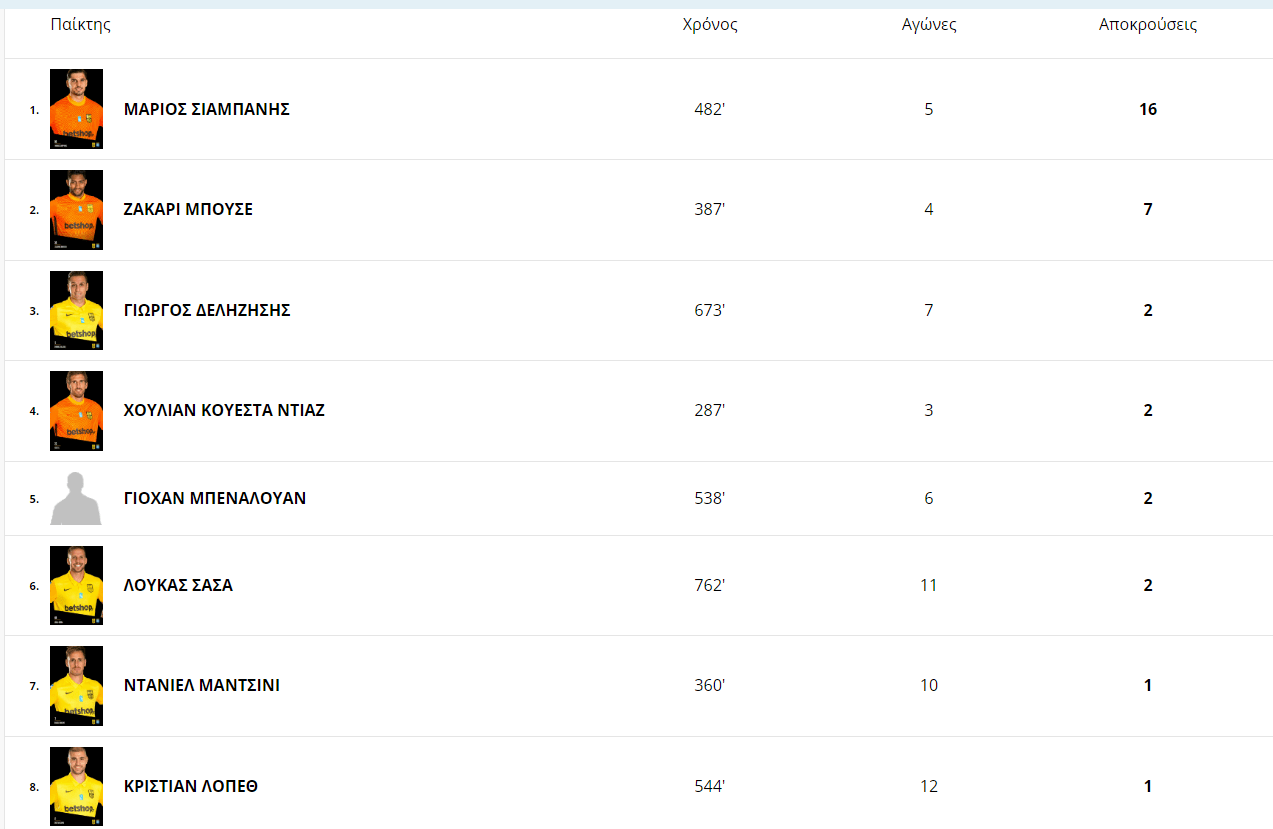The height and width of the screenshot is (829, 1273).
Task: Click ΚΡΙΣΤΙΑΝ ΛΟΠΕΘ name link
Action: [x=191, y=786]
